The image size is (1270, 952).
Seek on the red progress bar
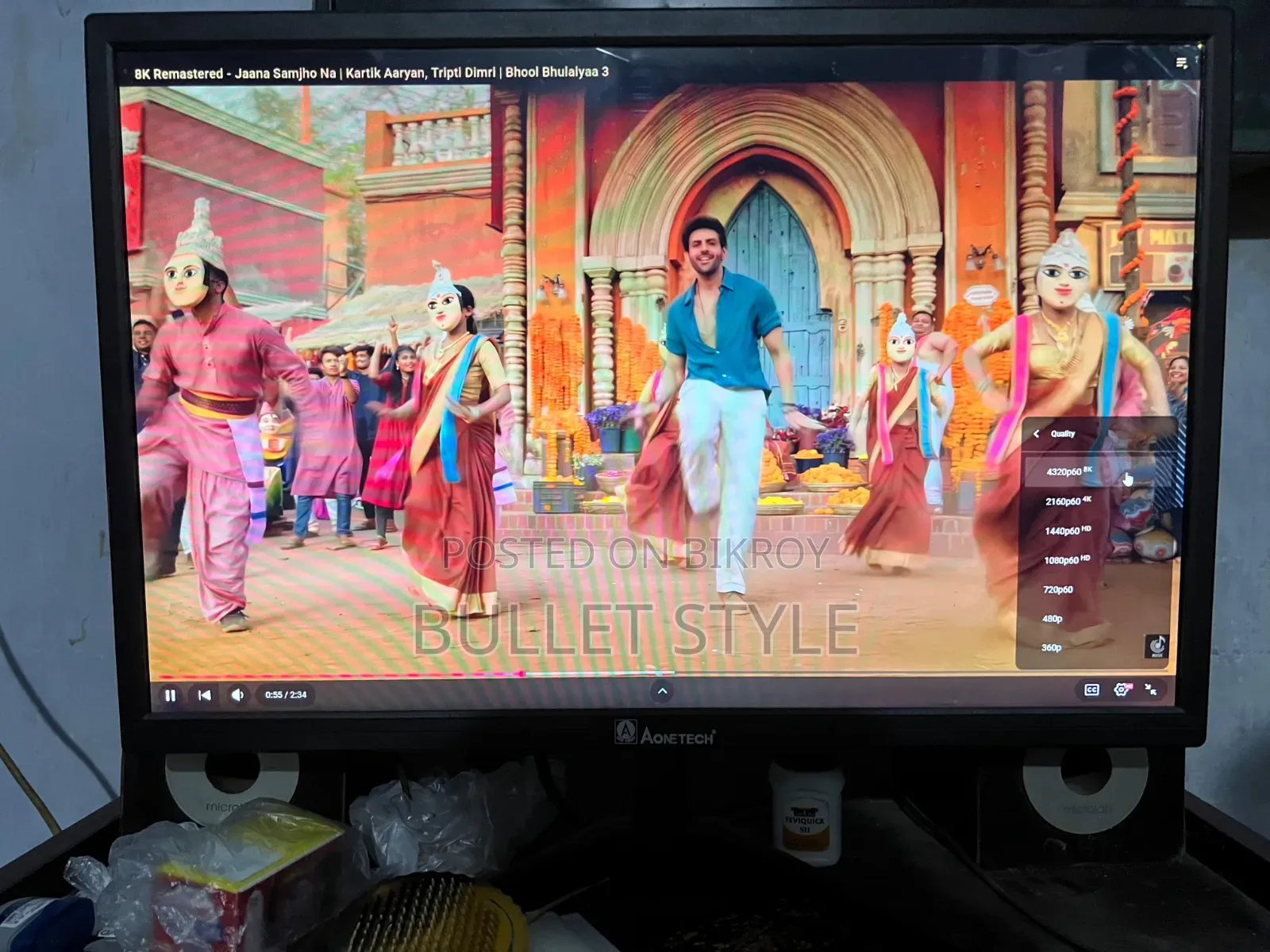pyautogui.click(x=341, y=675)
